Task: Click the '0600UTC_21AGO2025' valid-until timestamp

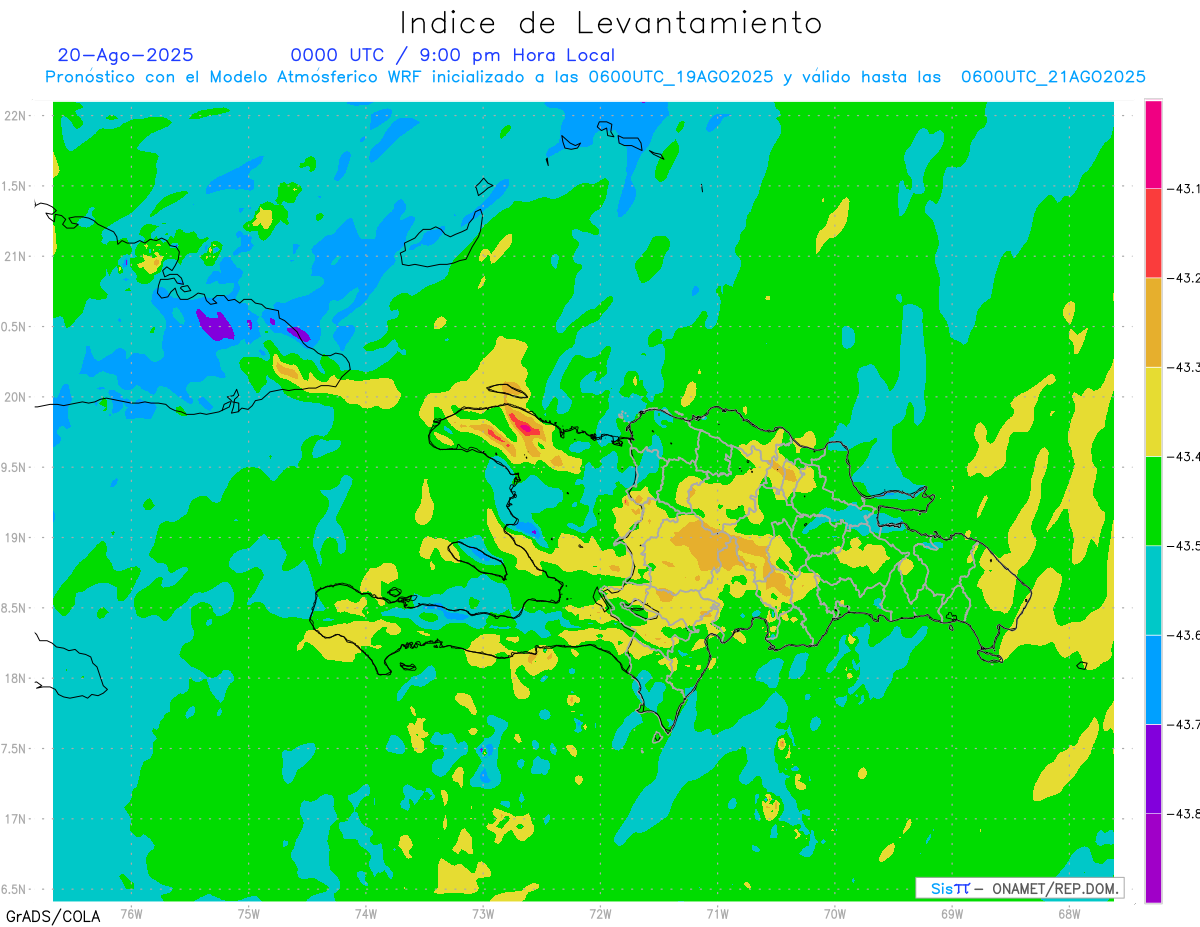Action: (1053, 77)
